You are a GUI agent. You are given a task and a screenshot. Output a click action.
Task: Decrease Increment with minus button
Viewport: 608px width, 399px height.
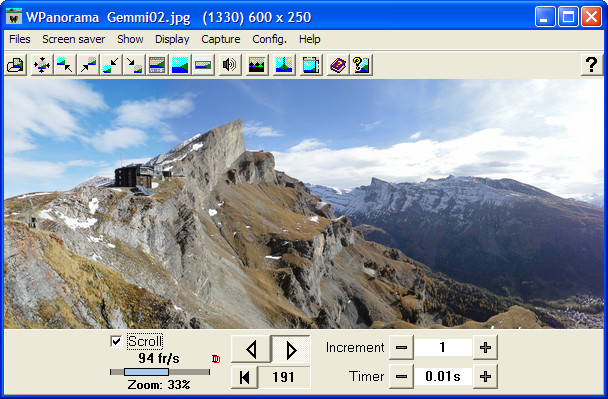[x=401, y=347]
